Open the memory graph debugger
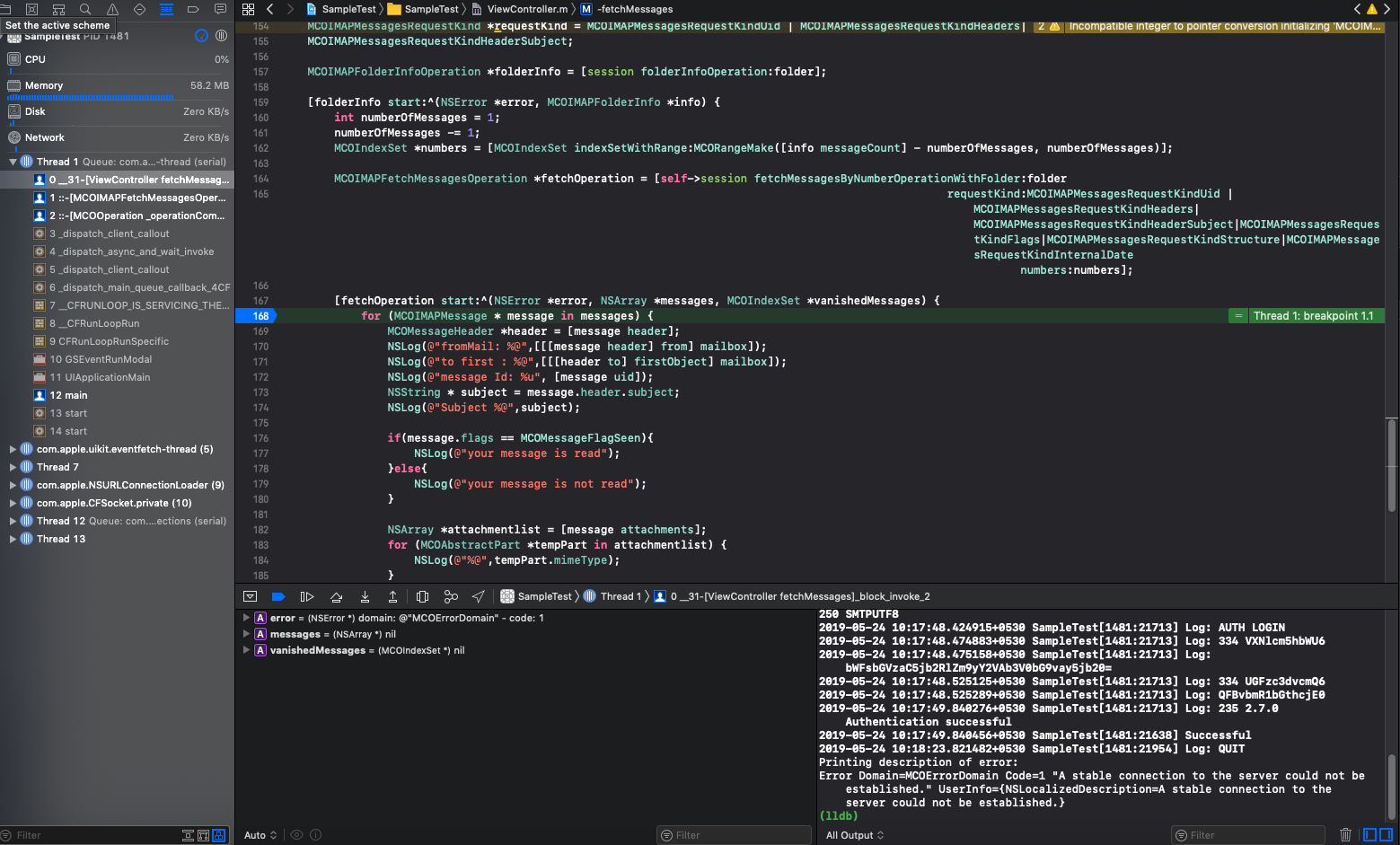Viewport: 1400px width, 845px height. tap(451, 596)
